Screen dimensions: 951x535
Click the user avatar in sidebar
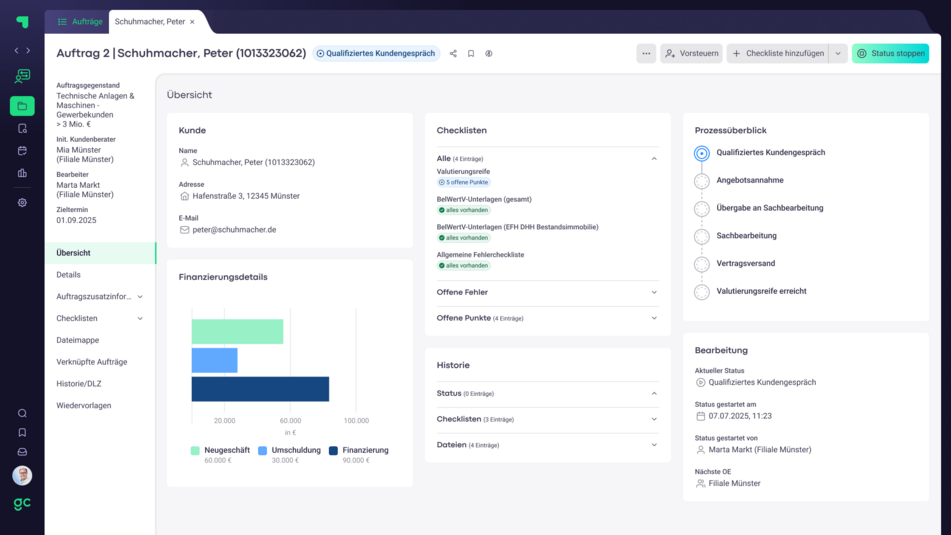click(x=22, y=475)
